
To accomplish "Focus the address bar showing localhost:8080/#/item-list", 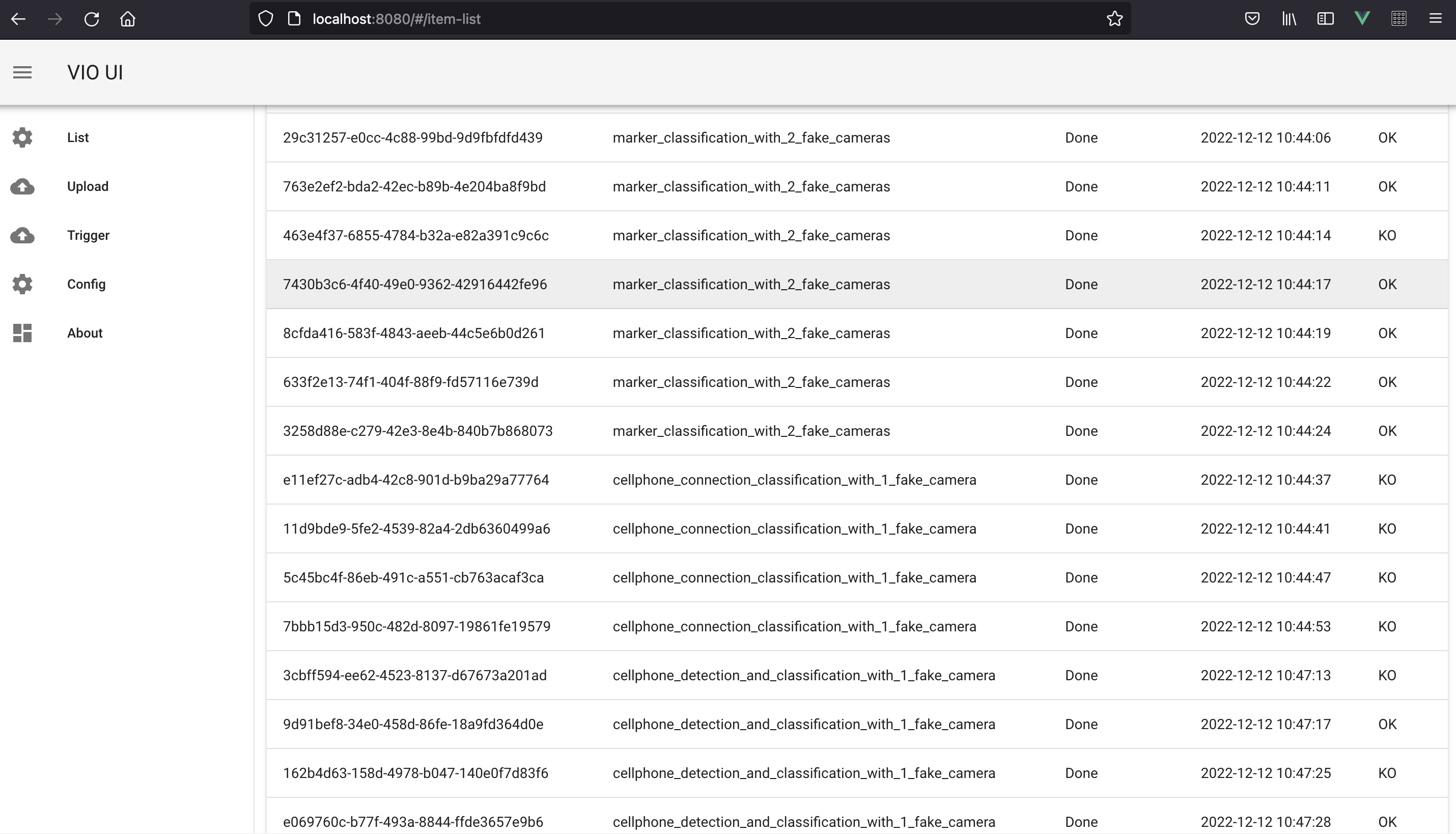I will (x=690, y=19).
